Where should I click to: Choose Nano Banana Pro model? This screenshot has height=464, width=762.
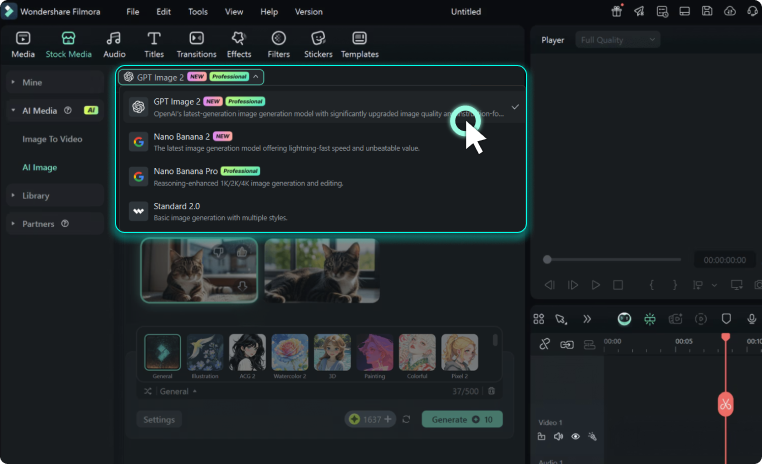pos(321,176)
